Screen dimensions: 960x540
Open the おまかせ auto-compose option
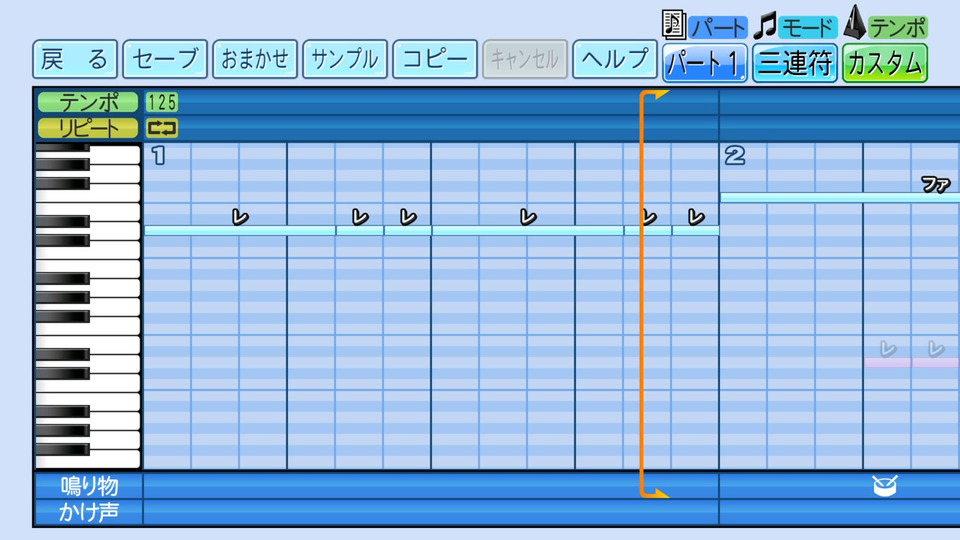click(x=255, y=59)
